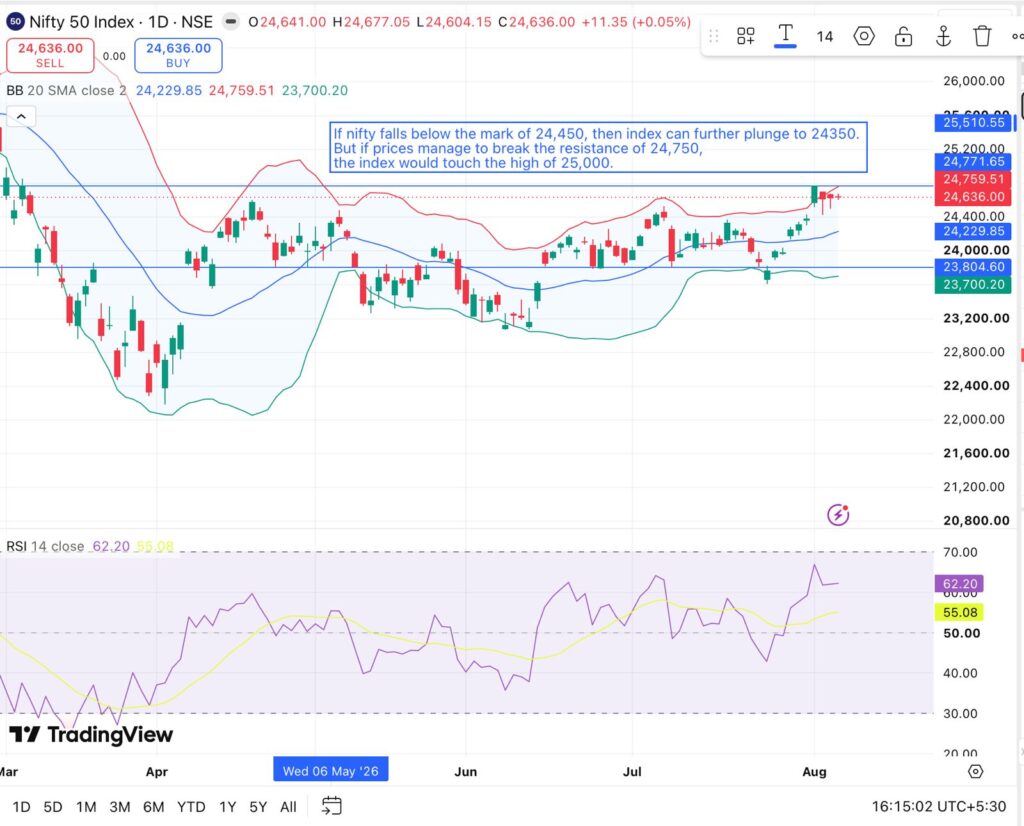This screenshot has width=1024, height=826.
Task: Click the lightning alert icon on chart
Action: (838, 515)
